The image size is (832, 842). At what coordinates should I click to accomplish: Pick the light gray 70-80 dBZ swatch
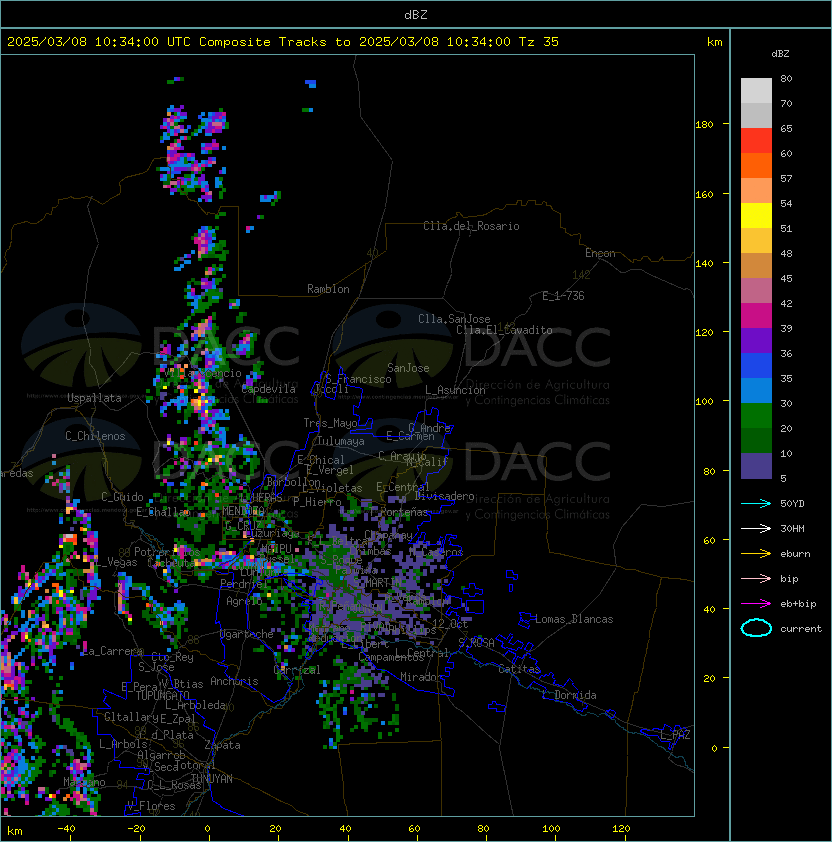click(x=756, y=90)
